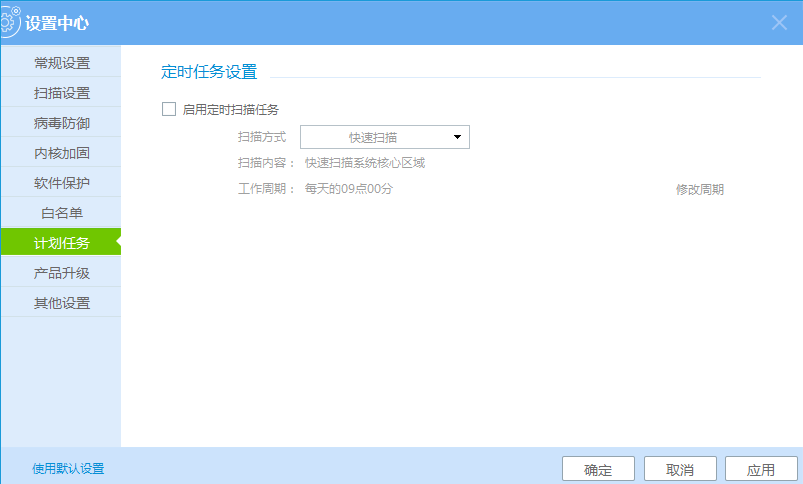This screenshot has height=484, width=803.
Task: Apply changes with the 应用 button
Action: (x=761, y=469)
